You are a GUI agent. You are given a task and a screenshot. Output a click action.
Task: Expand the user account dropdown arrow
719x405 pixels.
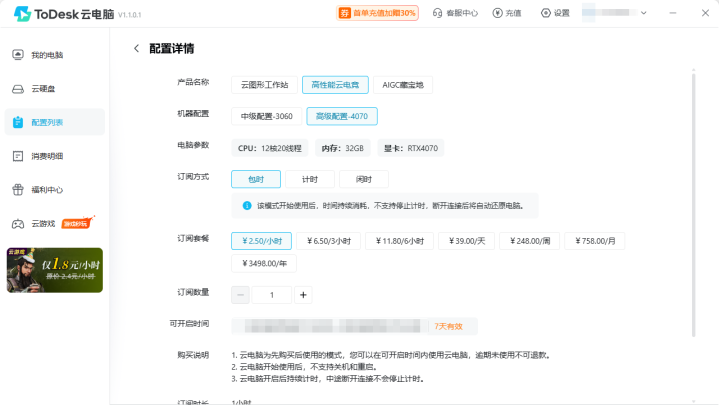644,13
